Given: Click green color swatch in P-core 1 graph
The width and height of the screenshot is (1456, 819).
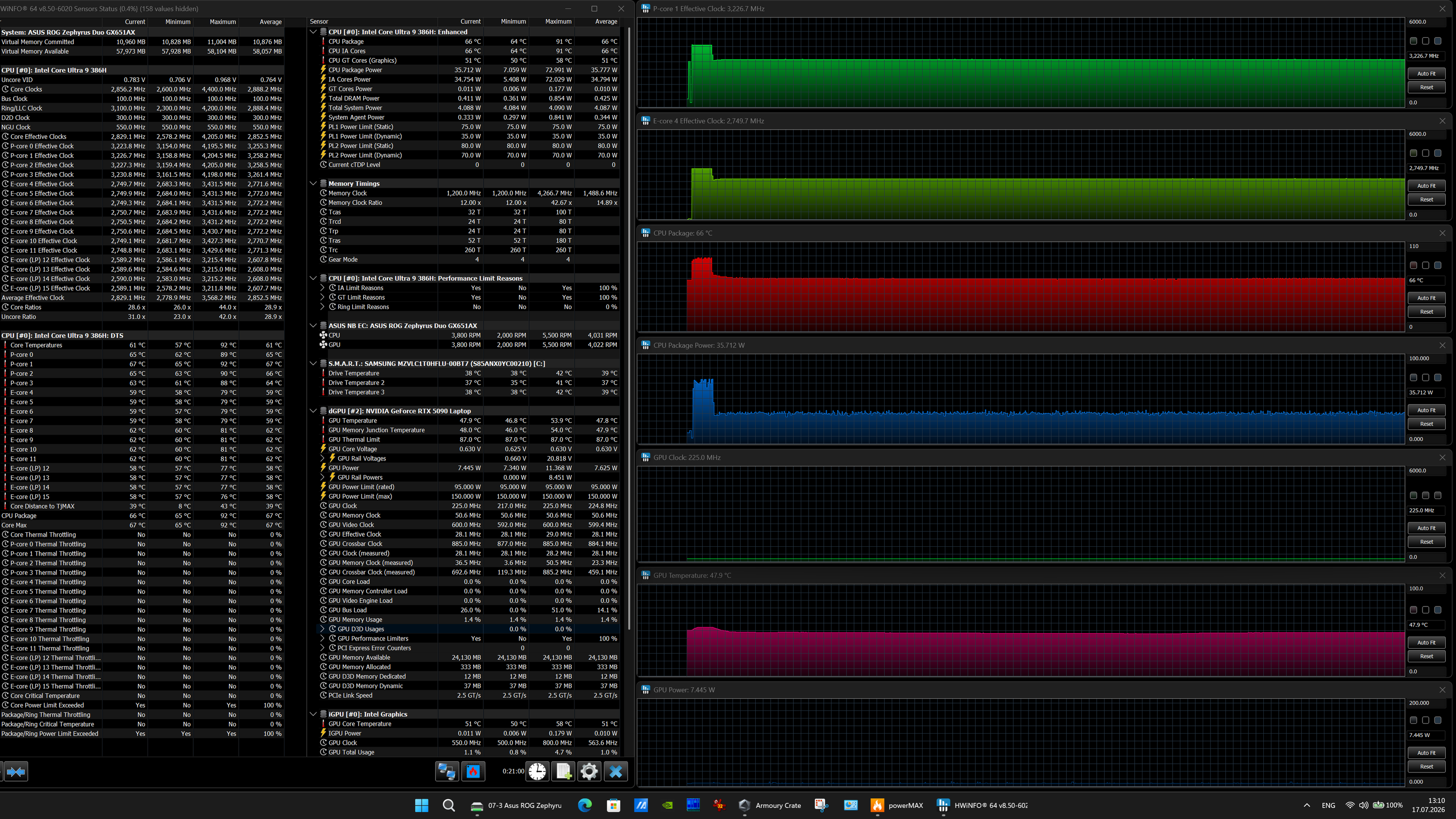Looking at the screenshot, I should pos(1414,41).
